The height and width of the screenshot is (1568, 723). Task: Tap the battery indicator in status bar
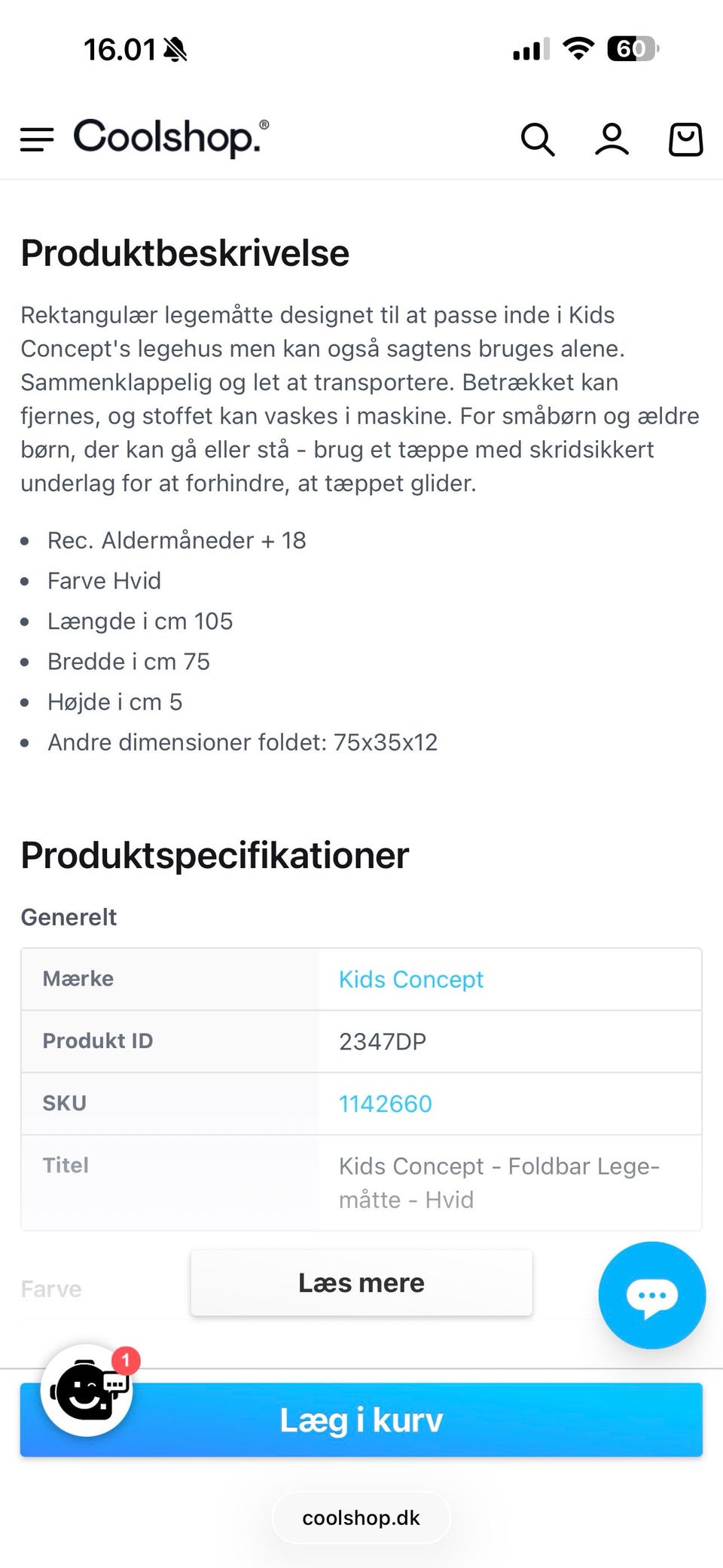(x=633, y=50)
